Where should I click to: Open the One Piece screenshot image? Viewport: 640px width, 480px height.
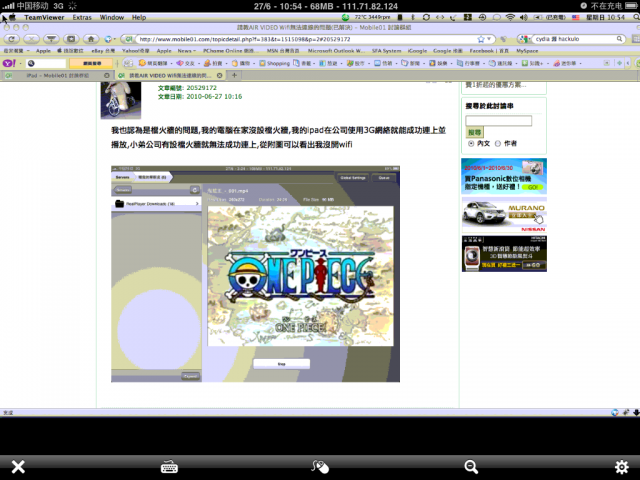pyautogui.click(x=256, y=274)
